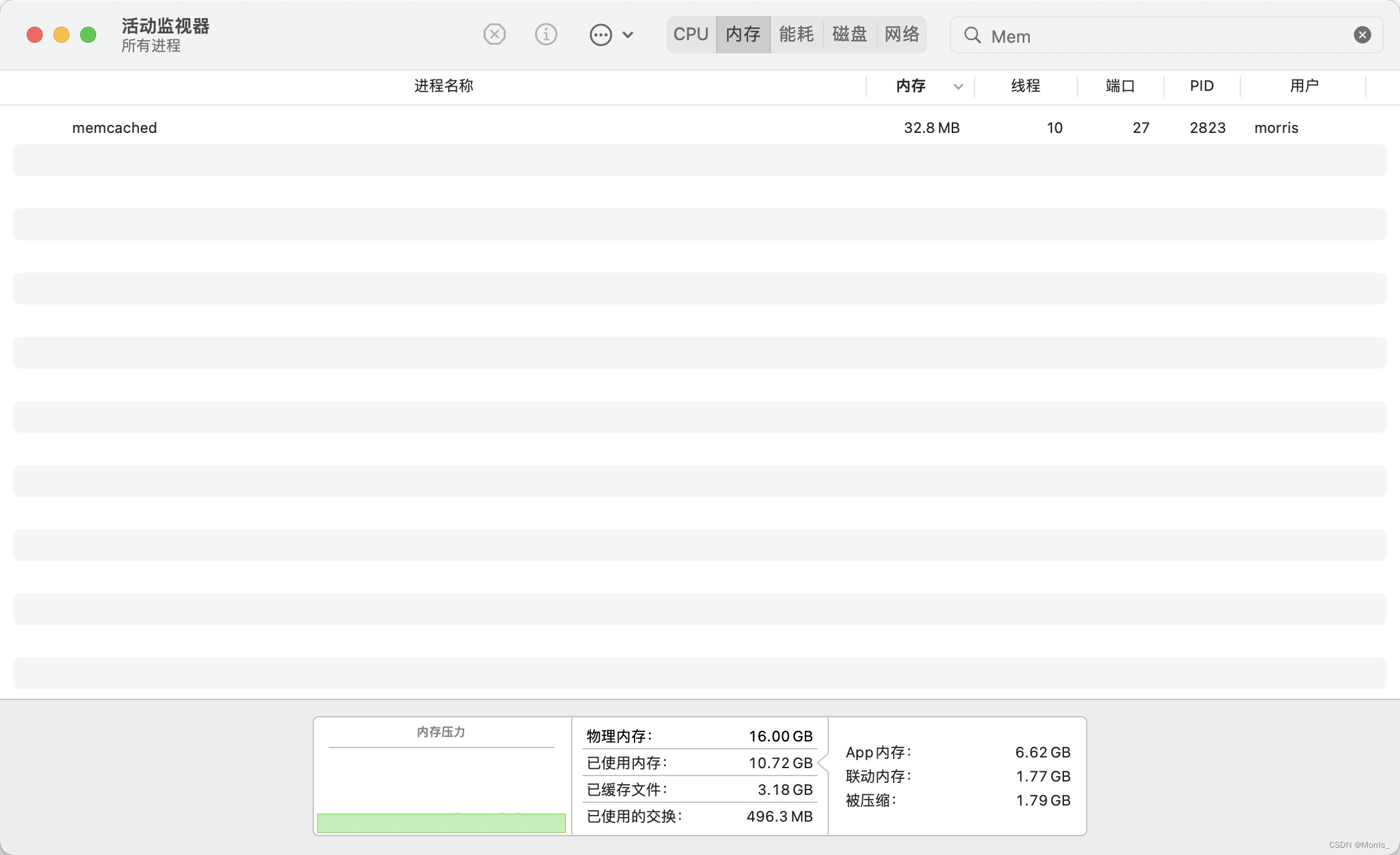Image resolution: width=1400 pixels, height=855 pixels.
Task: Sort by the 用户 column header
Action: (1304, 86)
